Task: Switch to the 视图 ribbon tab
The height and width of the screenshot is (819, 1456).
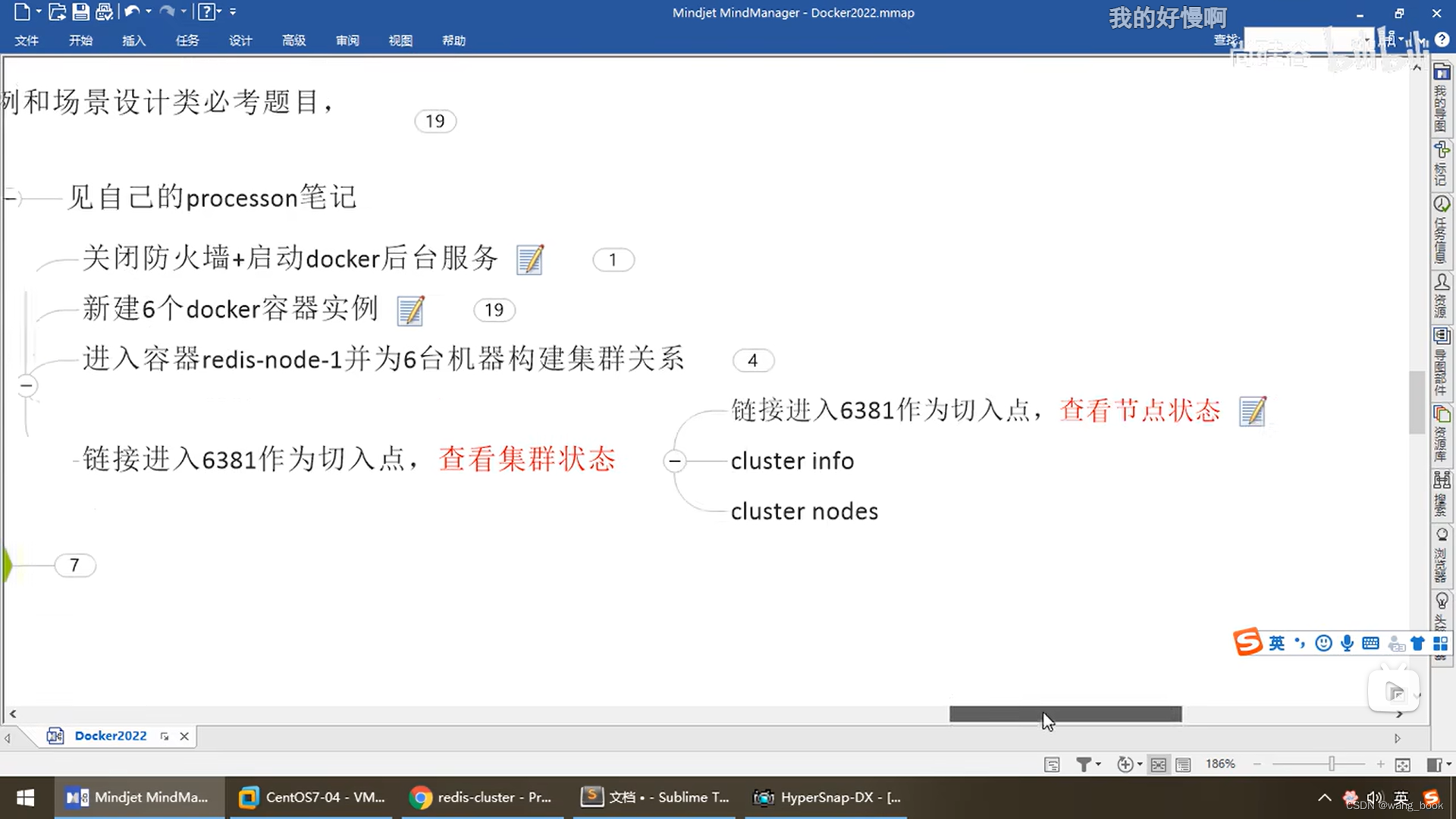Action: click(400, 40)
